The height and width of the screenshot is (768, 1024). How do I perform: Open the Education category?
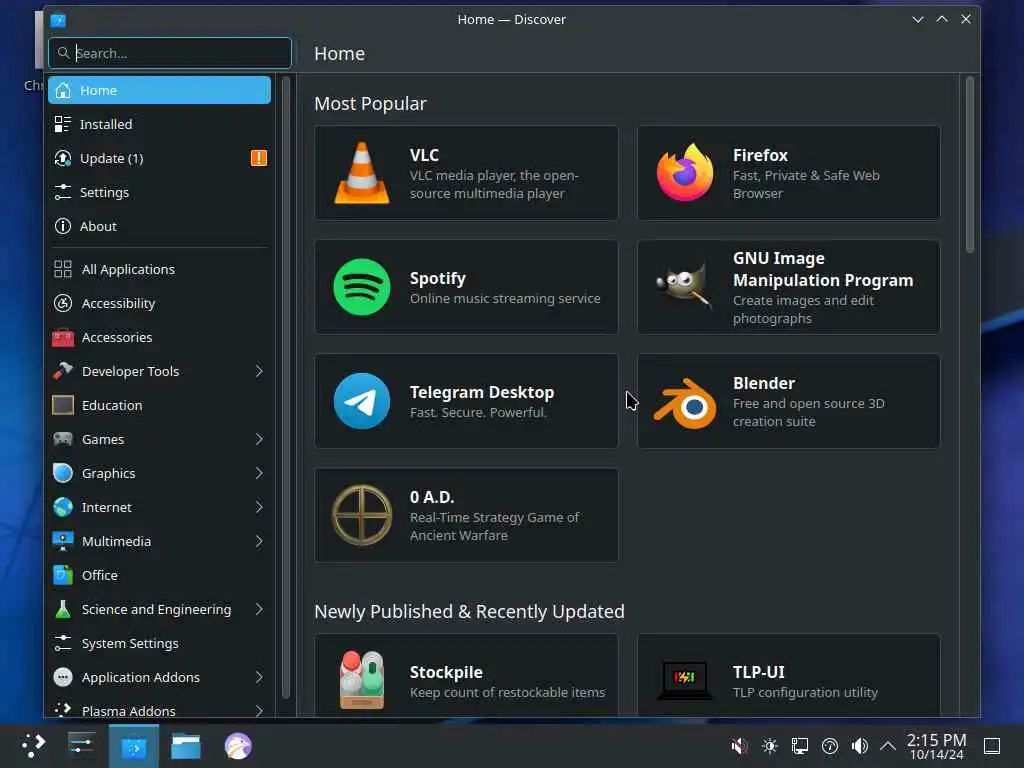point(159,405)
